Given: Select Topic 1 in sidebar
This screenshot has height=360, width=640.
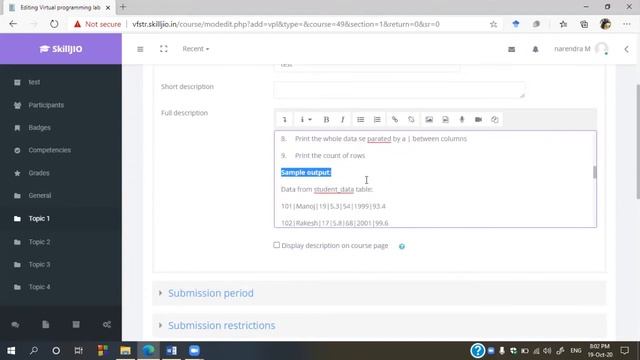Looking at the screenshot, I should 39,219.
